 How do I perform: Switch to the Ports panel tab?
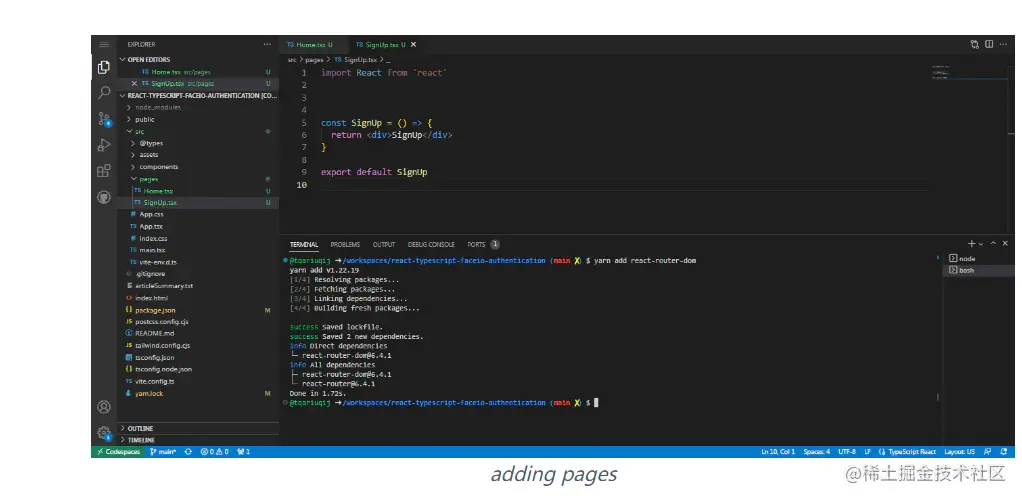[x=482, y=244]
